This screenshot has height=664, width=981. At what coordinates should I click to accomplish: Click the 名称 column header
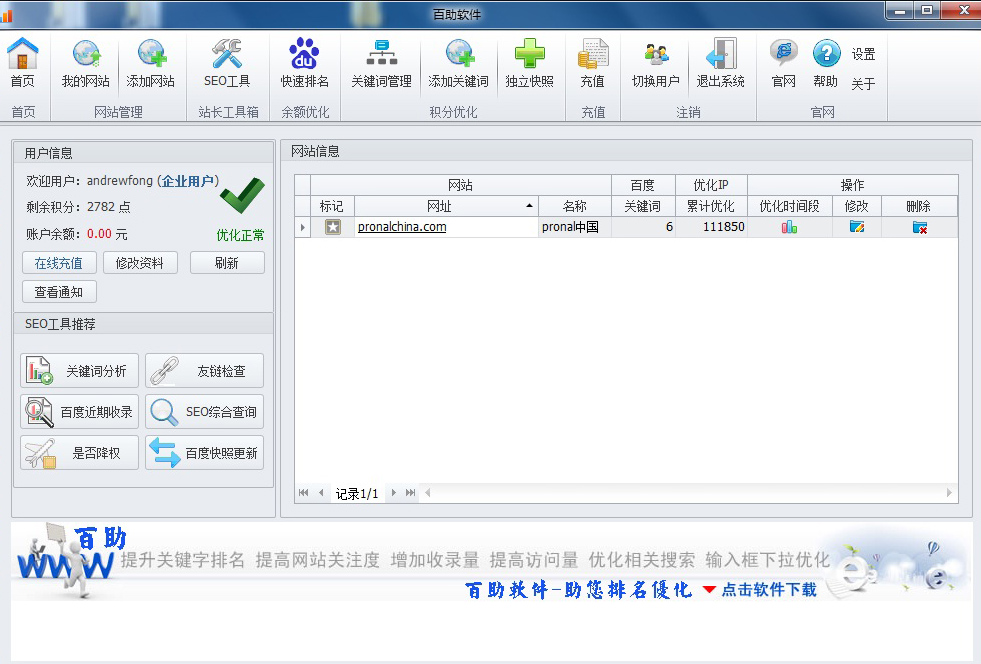574,206
